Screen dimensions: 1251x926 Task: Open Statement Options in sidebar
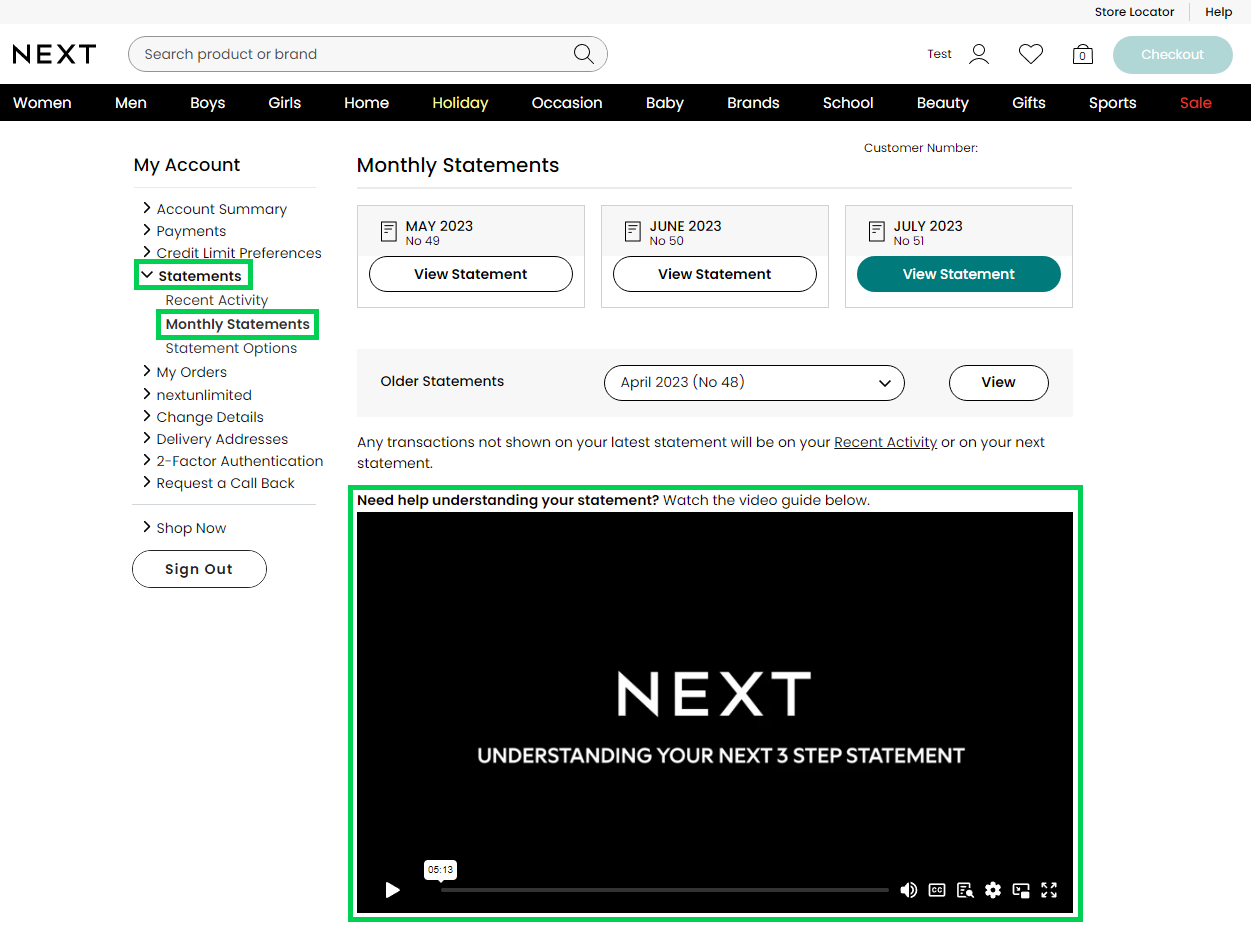pos(231,348)
